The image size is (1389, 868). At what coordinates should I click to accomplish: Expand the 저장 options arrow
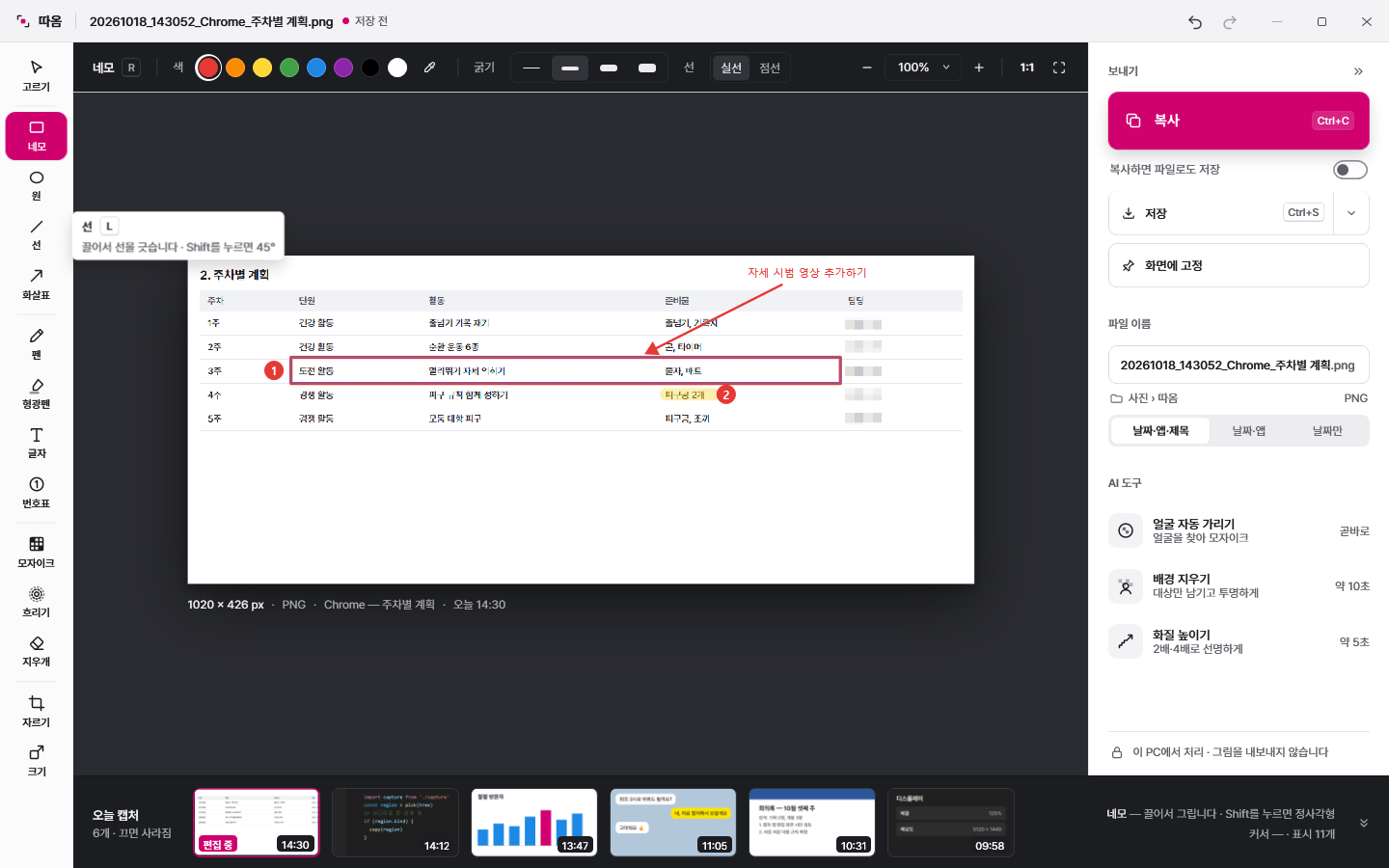pos(1351,213)
